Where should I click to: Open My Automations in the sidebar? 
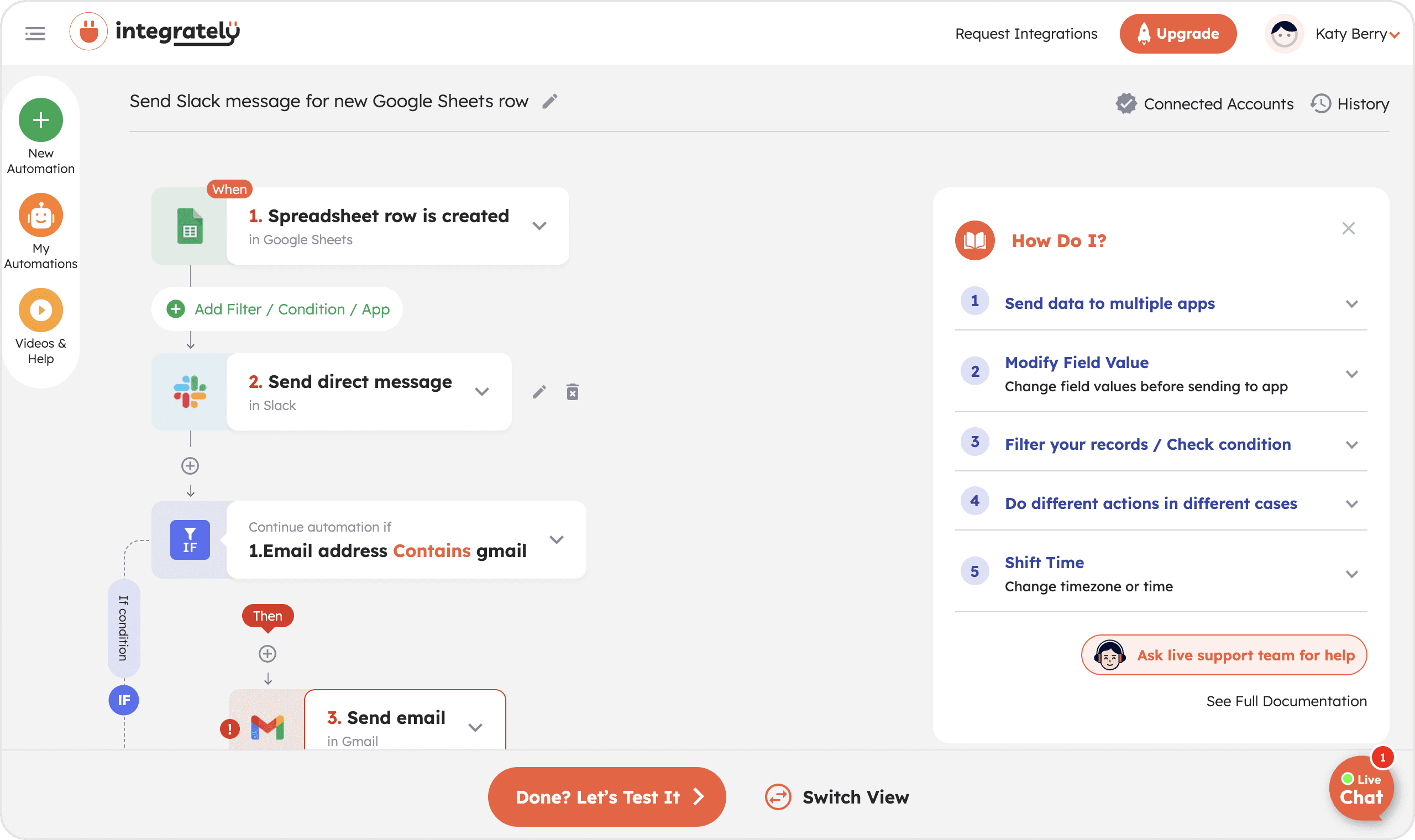click(40, 215)
